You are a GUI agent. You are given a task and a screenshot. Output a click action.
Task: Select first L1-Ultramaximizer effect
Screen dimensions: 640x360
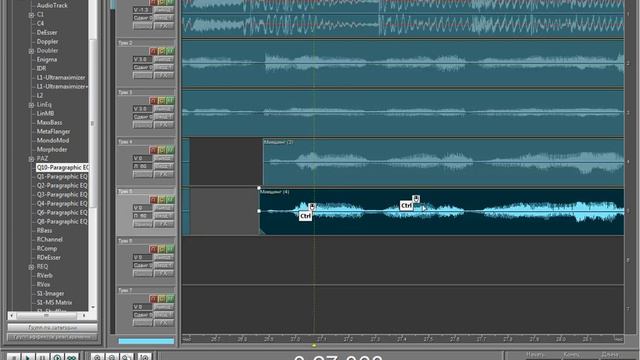point(61,77)
